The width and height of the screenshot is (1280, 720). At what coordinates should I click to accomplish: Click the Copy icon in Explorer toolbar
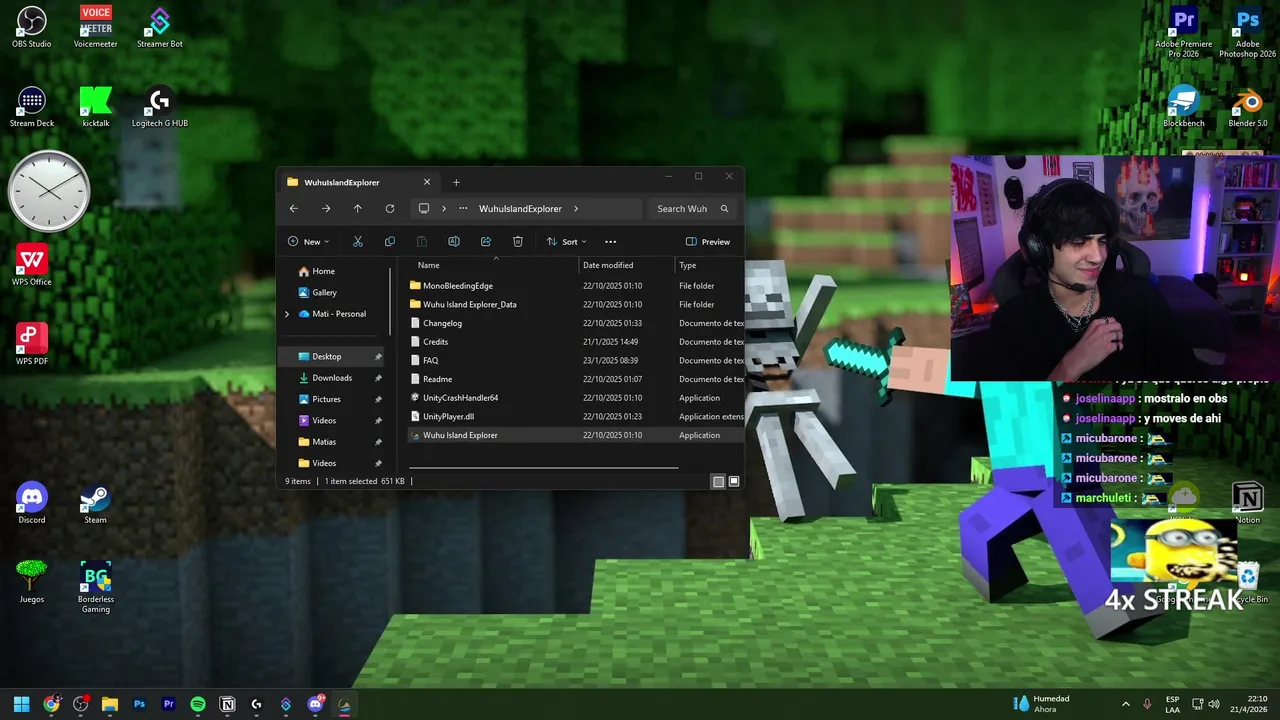tap(390, 242)
